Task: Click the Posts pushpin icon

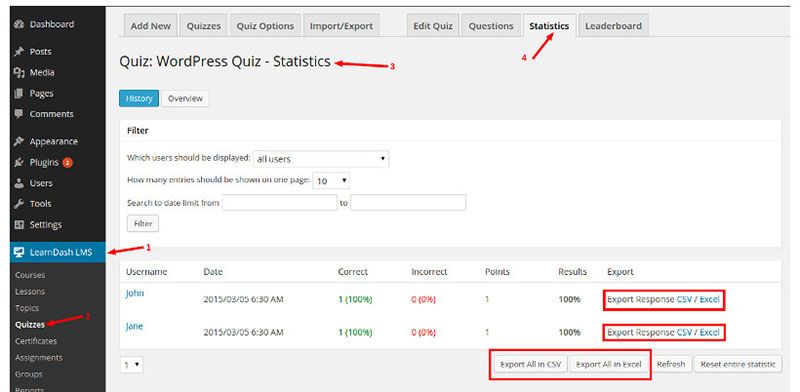Action: coord(19,52)
